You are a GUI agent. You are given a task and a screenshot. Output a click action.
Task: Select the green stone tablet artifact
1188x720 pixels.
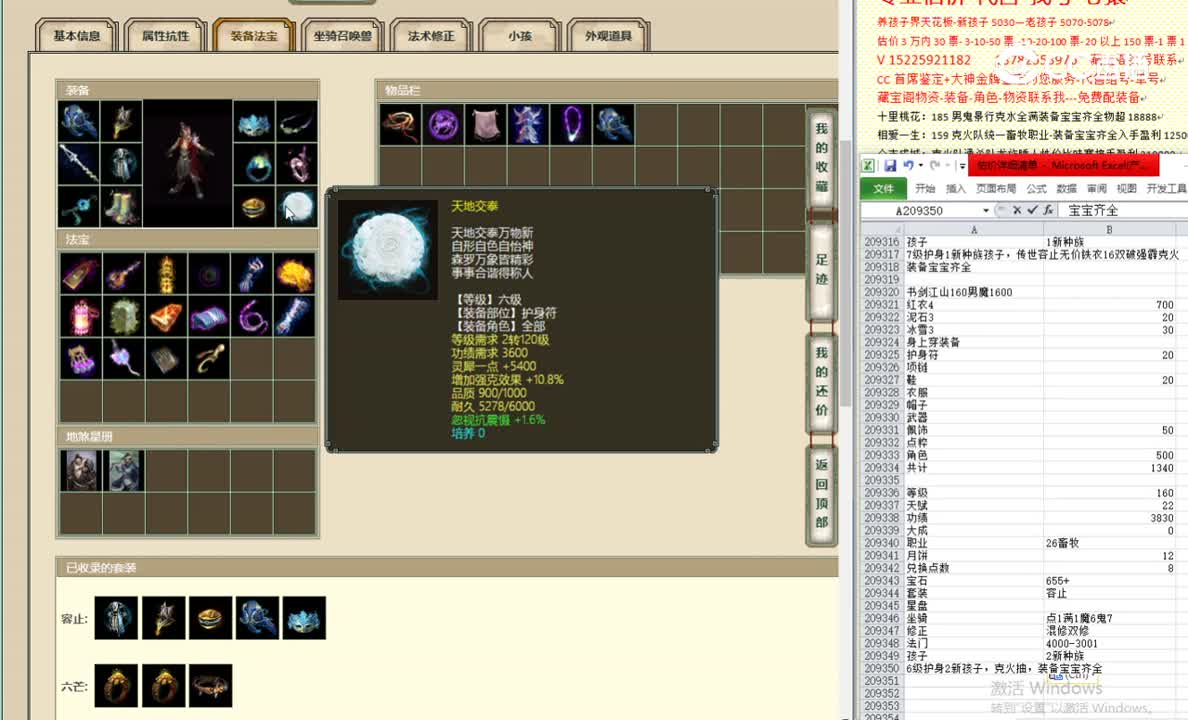pos(123,316)
